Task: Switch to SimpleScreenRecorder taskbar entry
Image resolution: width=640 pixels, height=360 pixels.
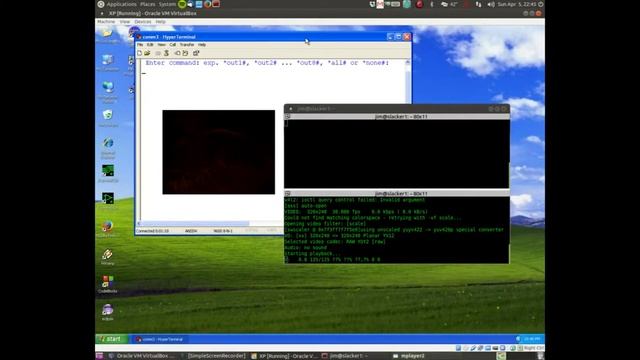Action: click(213, 356)
